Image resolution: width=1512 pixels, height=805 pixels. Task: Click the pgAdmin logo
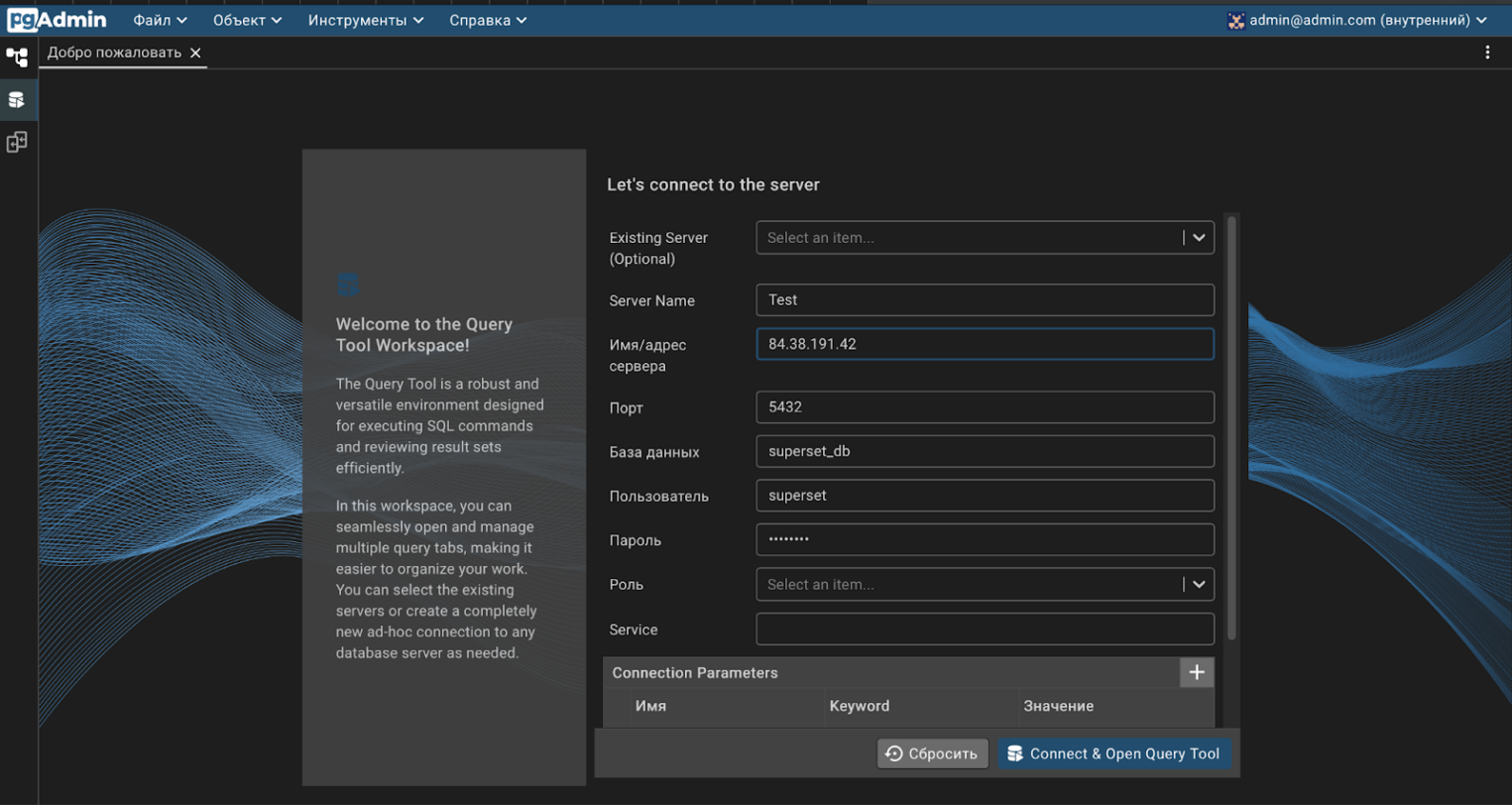click(x=57, y=20)
